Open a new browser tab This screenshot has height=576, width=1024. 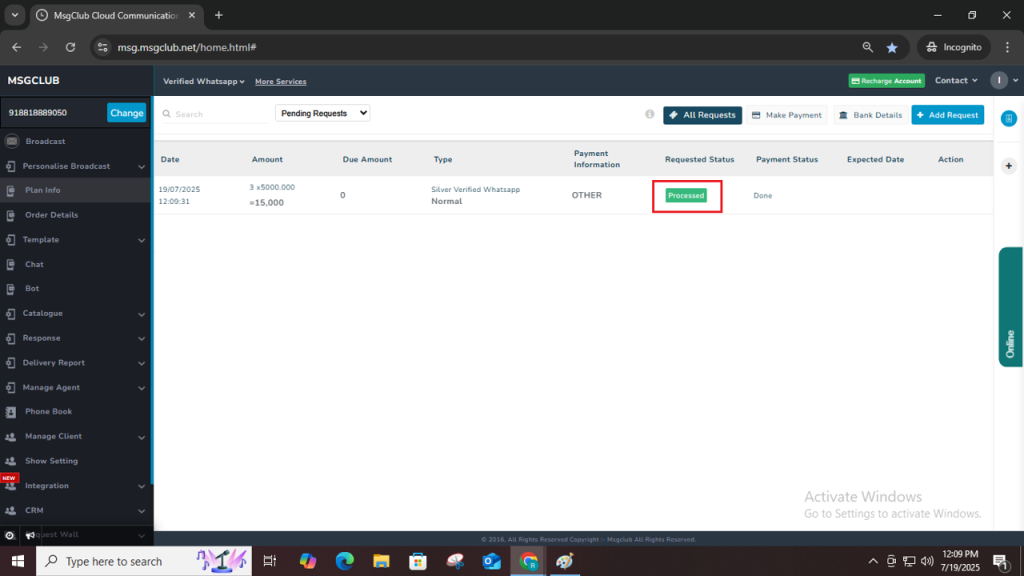219,15
